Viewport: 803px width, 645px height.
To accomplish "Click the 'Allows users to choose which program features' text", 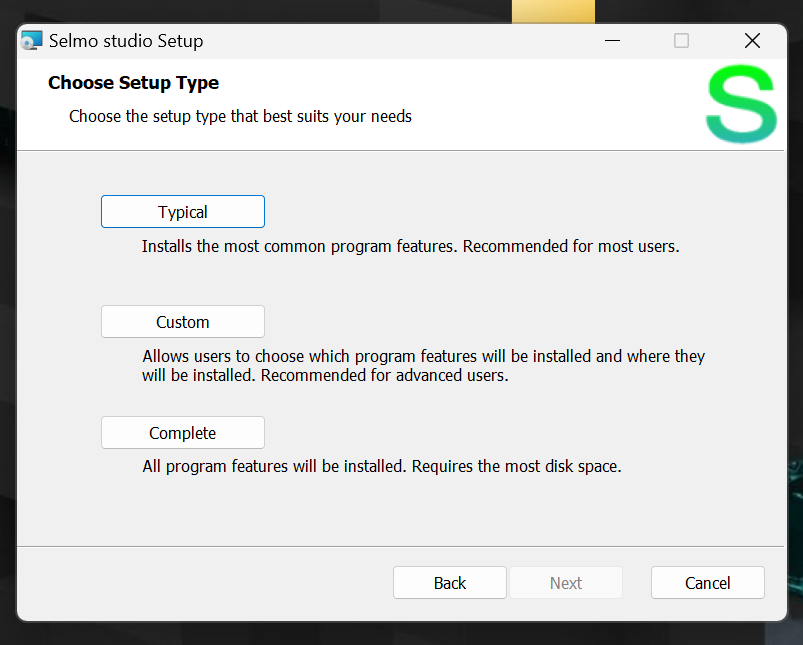I will [x=424, y=365].
